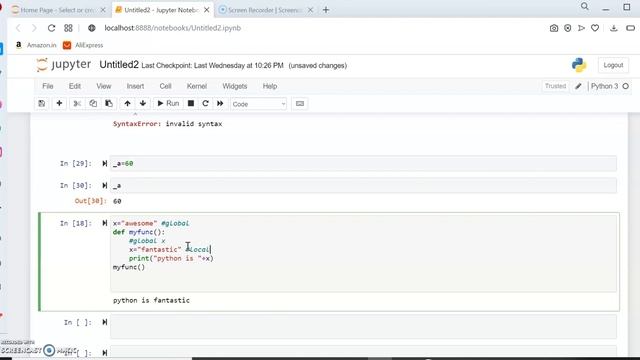Click the address bar showing localhost:8888
The image size is (640, 360).
(x=172, y=28)
